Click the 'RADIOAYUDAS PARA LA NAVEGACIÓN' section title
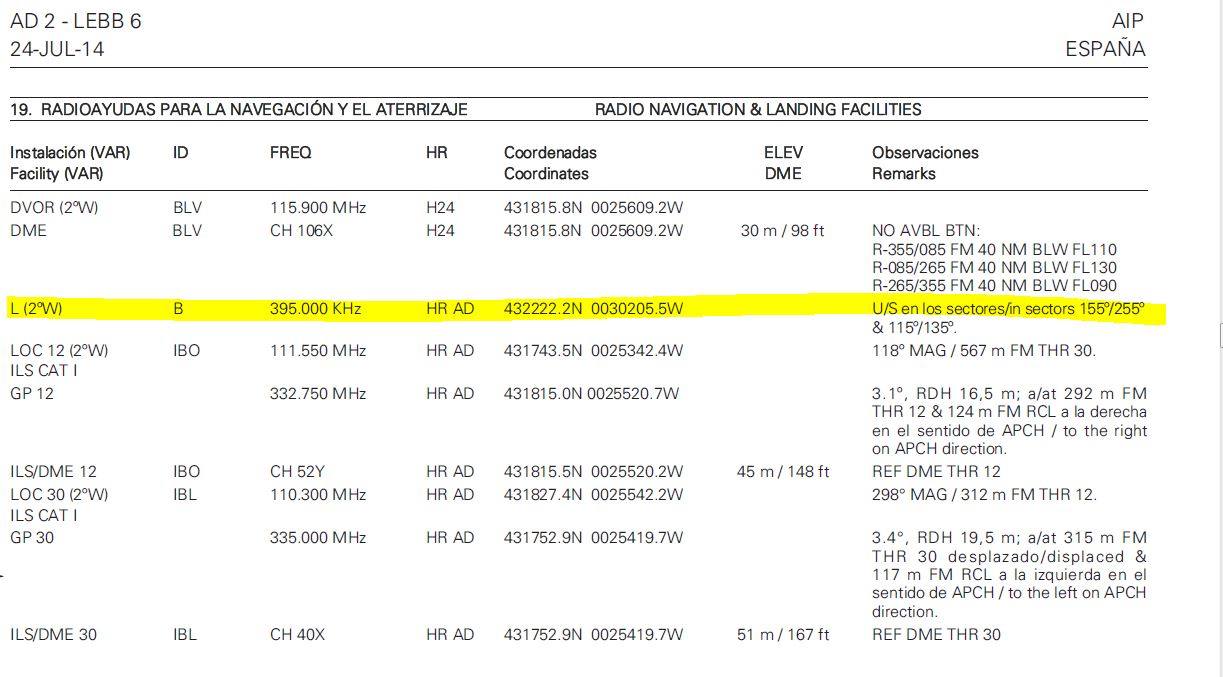Screen dimensions: 1223x677 [238, 110]
